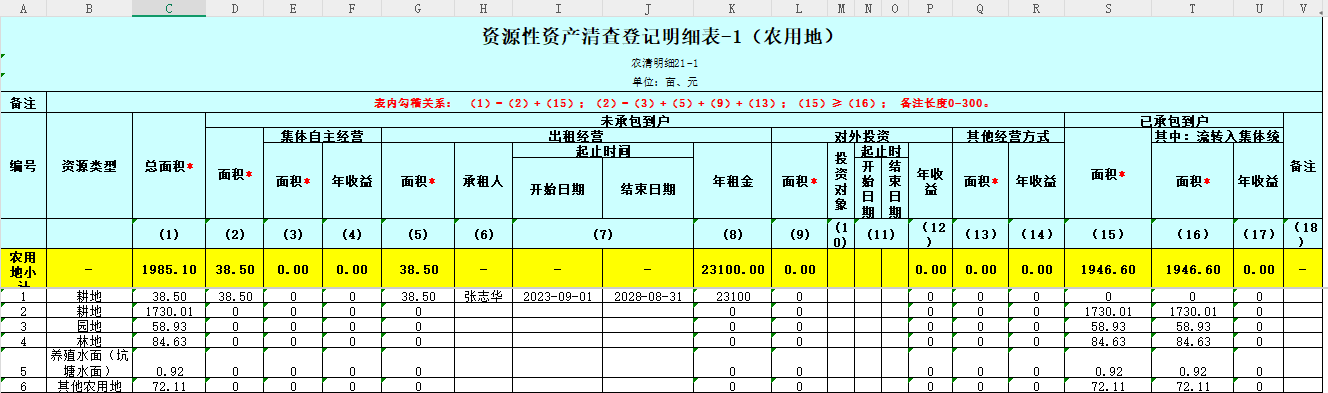Select the end date cell 2028-08-31
The width and height of the screenshot is (1328, 393).
647,297
